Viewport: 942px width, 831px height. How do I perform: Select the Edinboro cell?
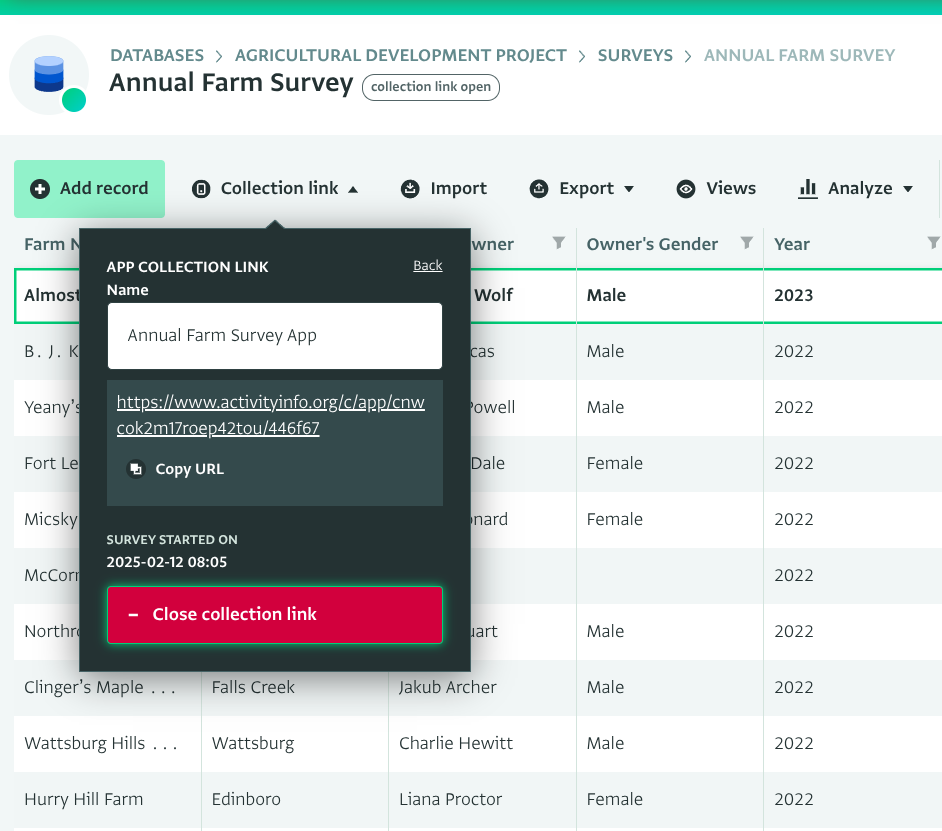pos(295,799)
